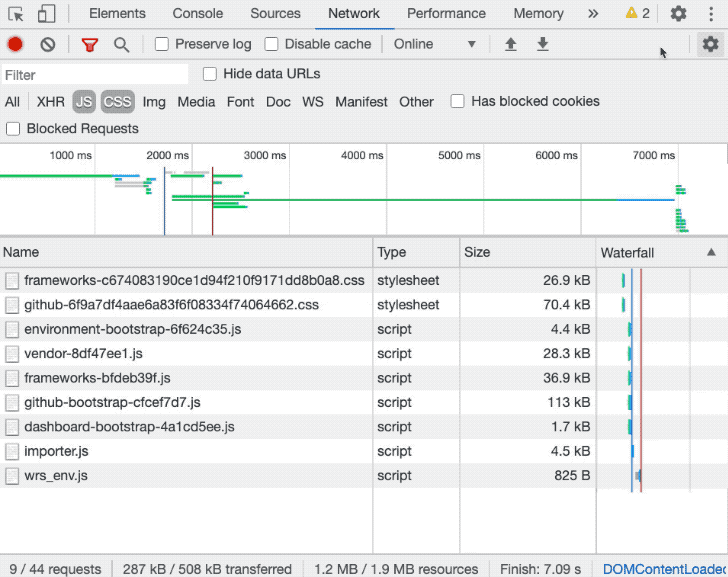728x577 pixels.
Task: Toggle Waterfall column sort arrow
Action: [x=711, y=253]
